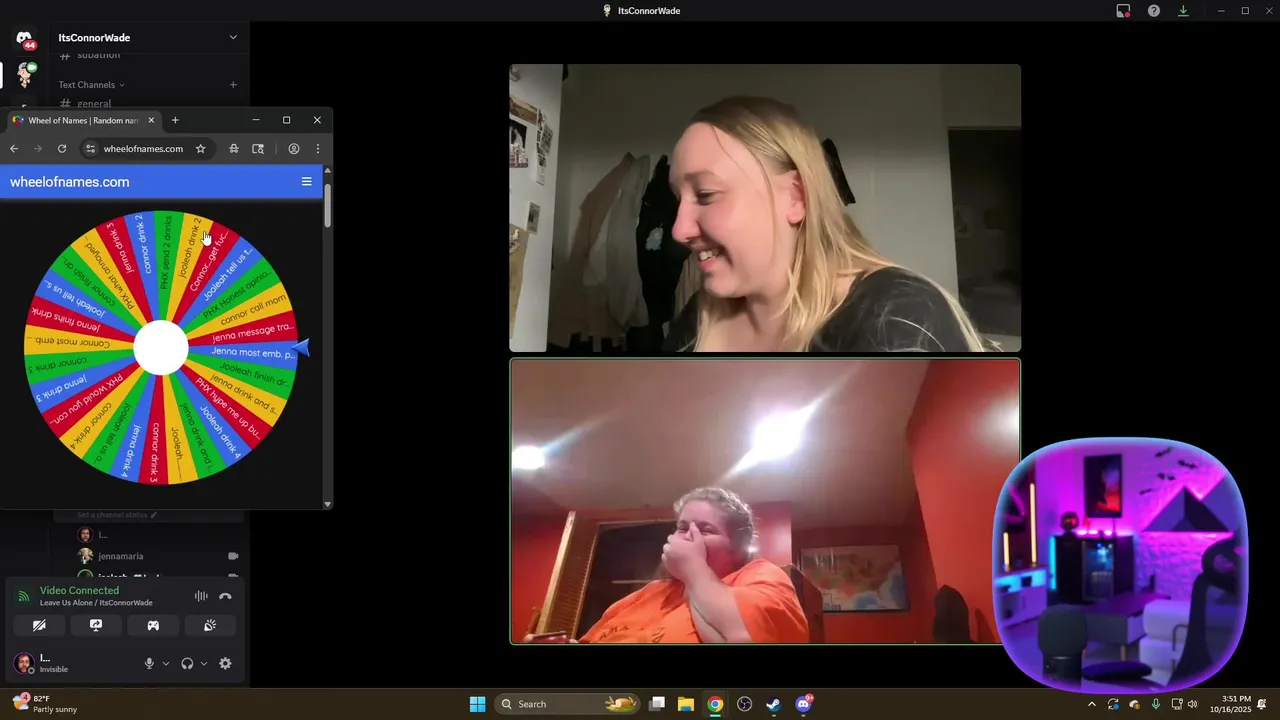
Task: Close the Wheel of Names tab
Action: tap(151, 120)
